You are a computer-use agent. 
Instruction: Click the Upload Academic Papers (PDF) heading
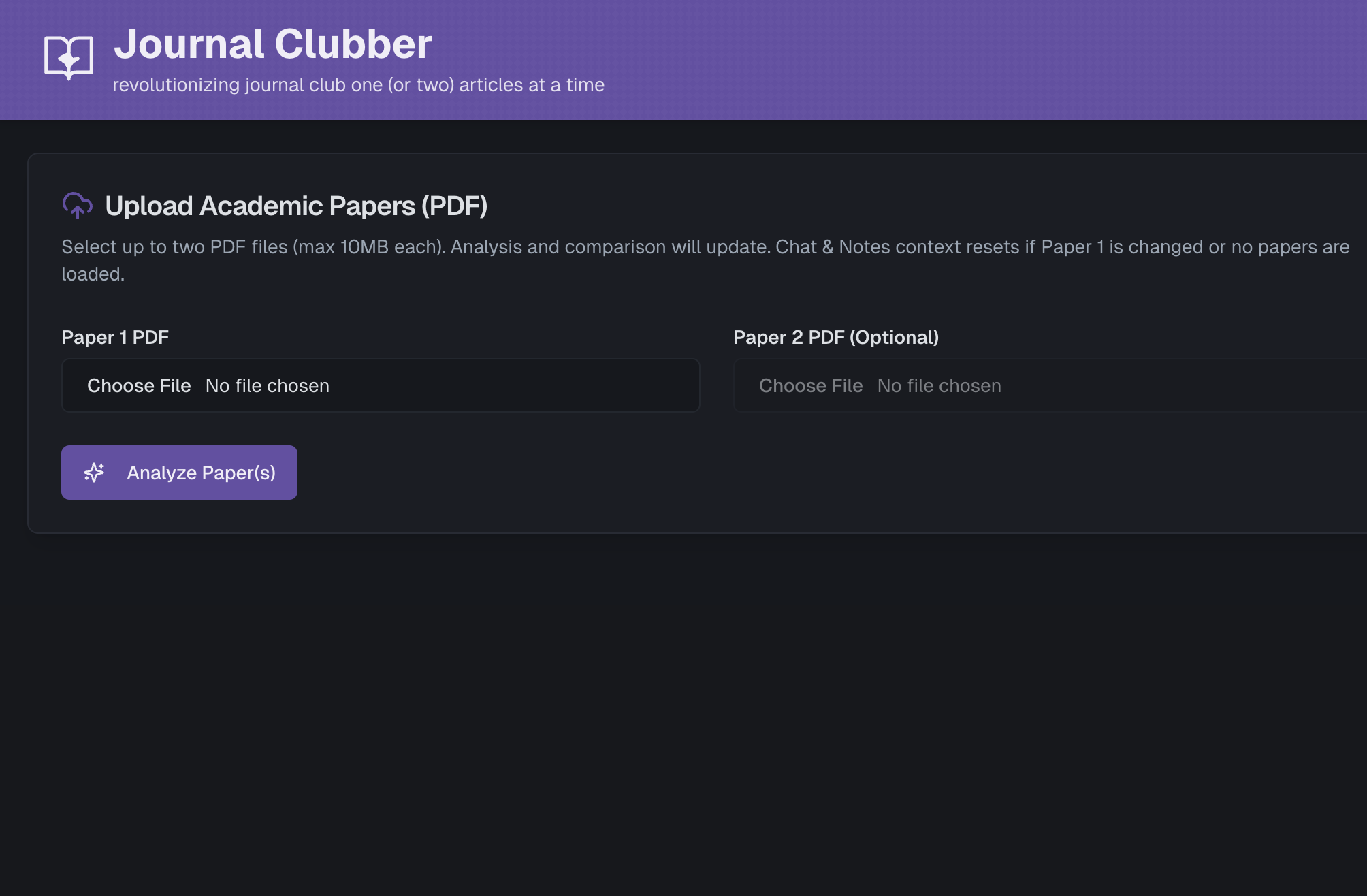(296, 206)
